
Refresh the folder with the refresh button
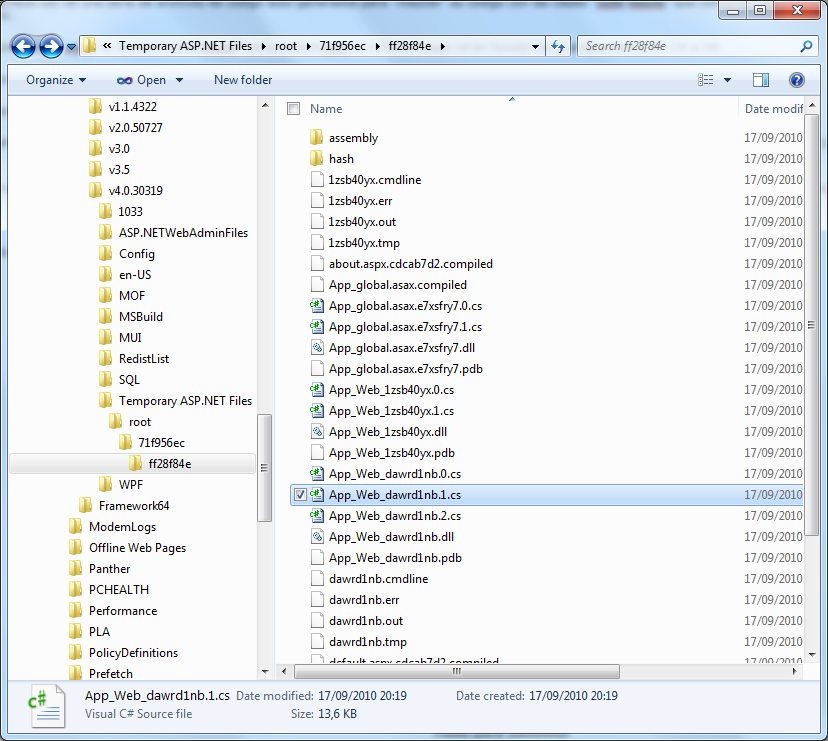pyautogui.click(x=558, y=46)
